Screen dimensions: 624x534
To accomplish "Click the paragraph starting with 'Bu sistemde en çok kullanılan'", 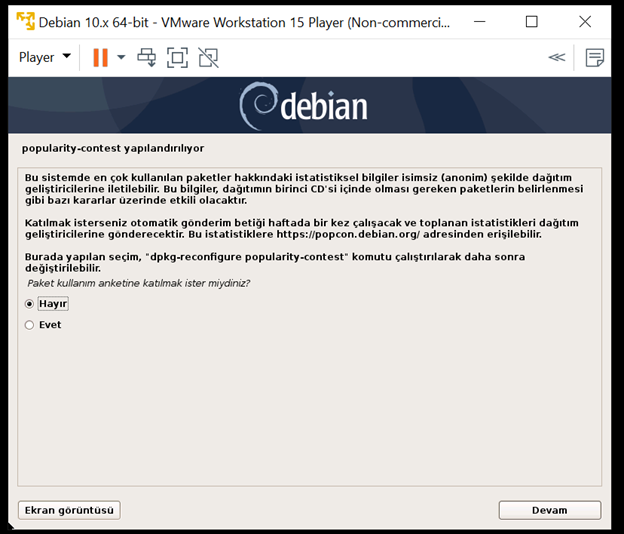I will coord(304,189).
